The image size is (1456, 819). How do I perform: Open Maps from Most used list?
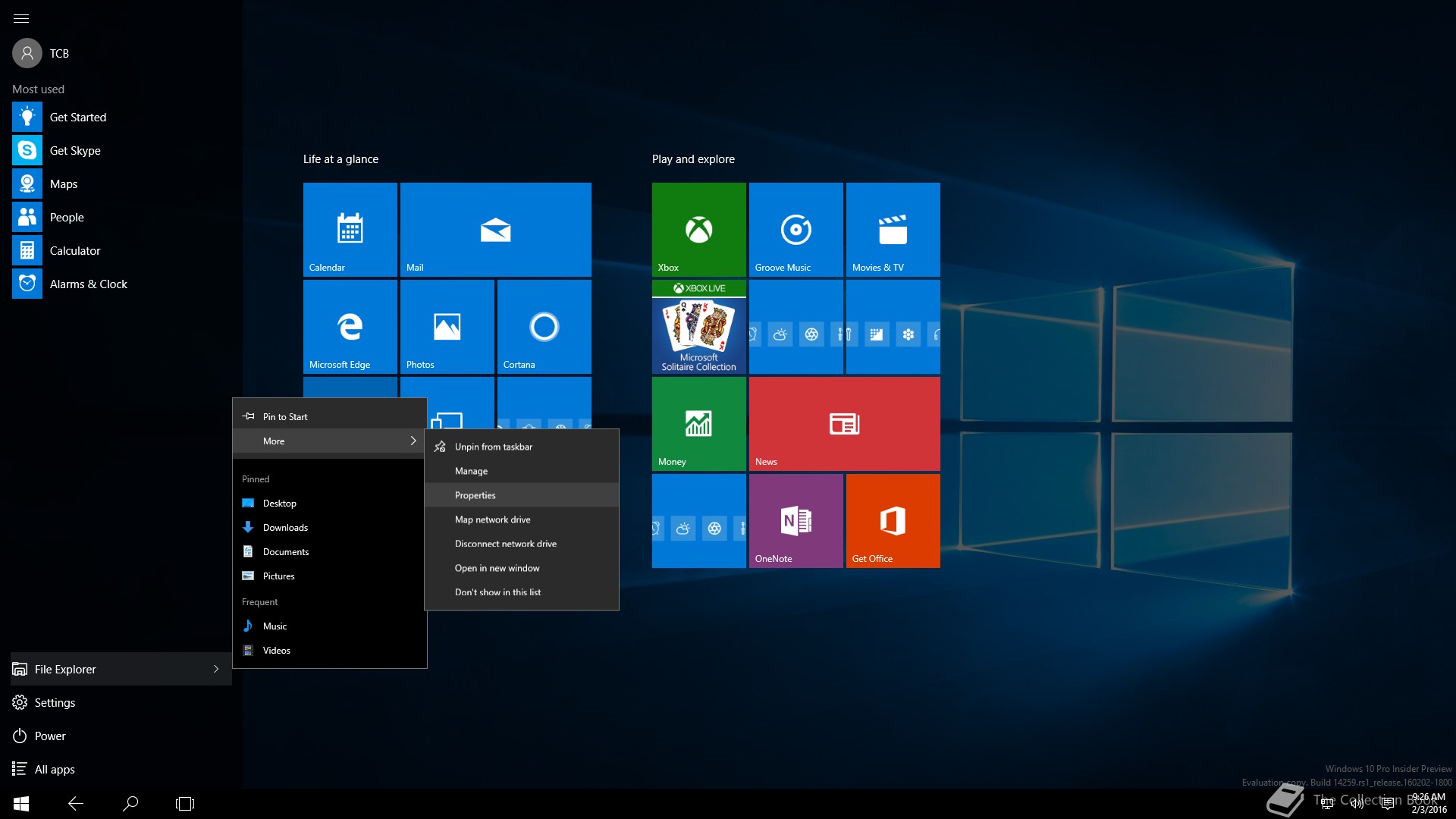[121, 184]
